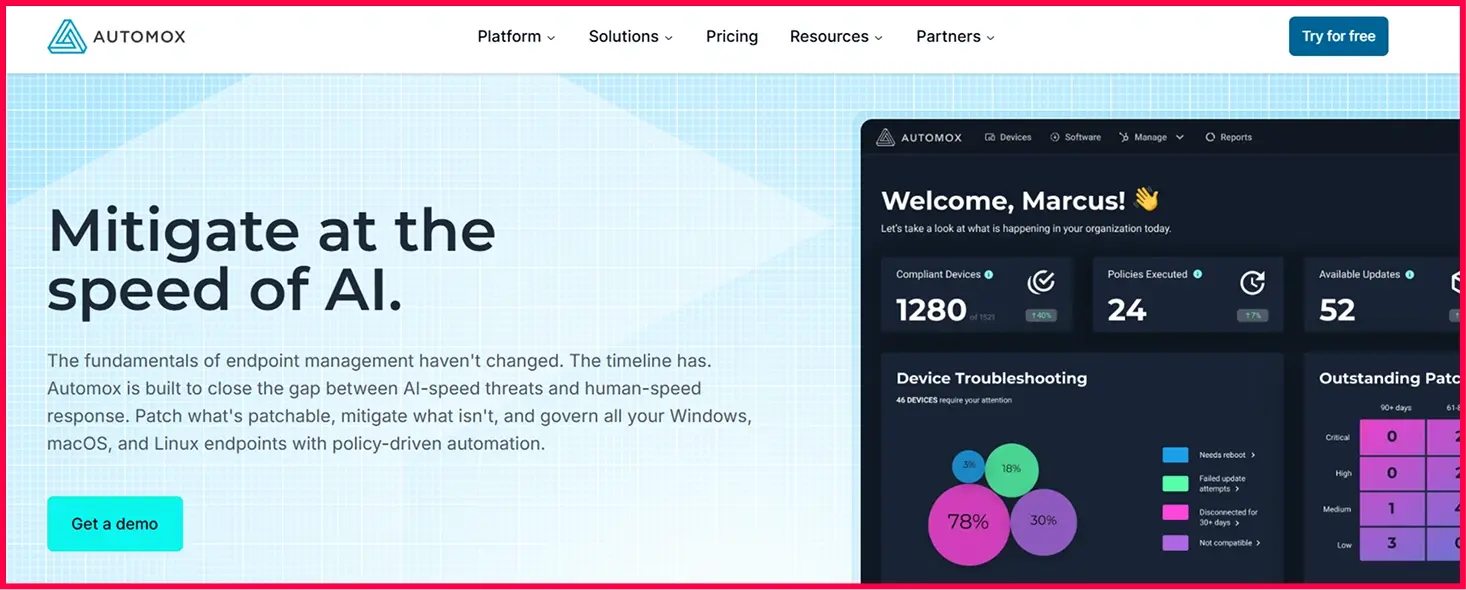Click the 24 policies executed value

click(x=1127, y=311)
